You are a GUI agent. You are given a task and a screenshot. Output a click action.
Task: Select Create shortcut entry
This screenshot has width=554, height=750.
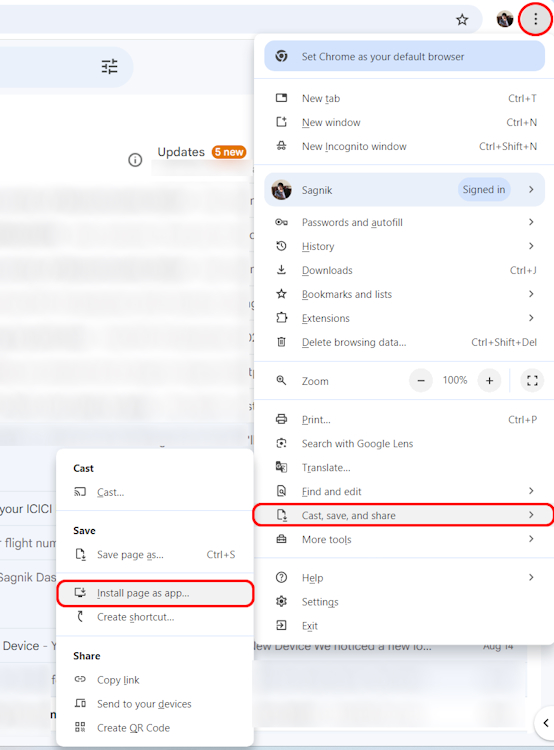click(155, 617)
